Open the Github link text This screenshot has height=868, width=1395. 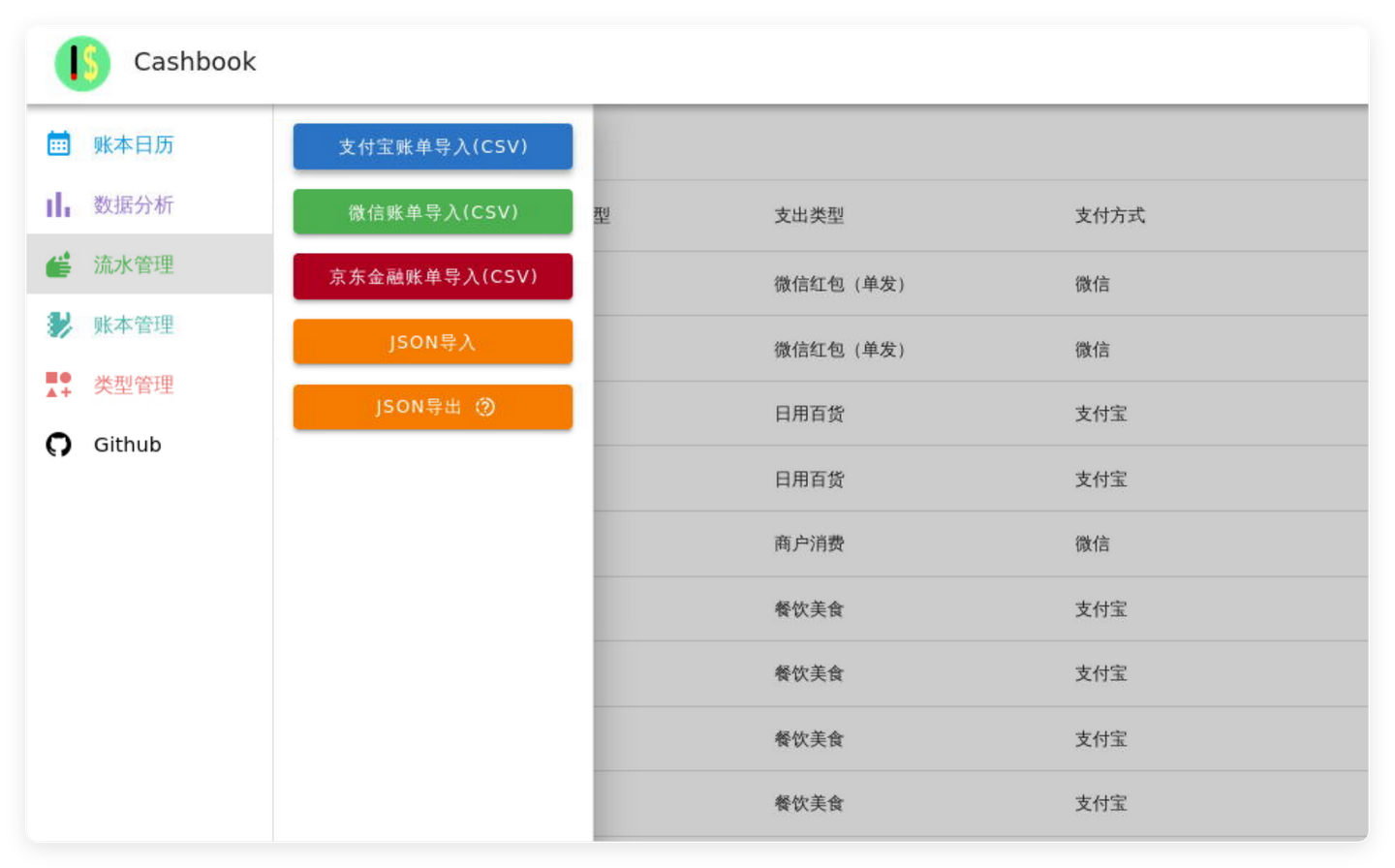pos(127,445)
